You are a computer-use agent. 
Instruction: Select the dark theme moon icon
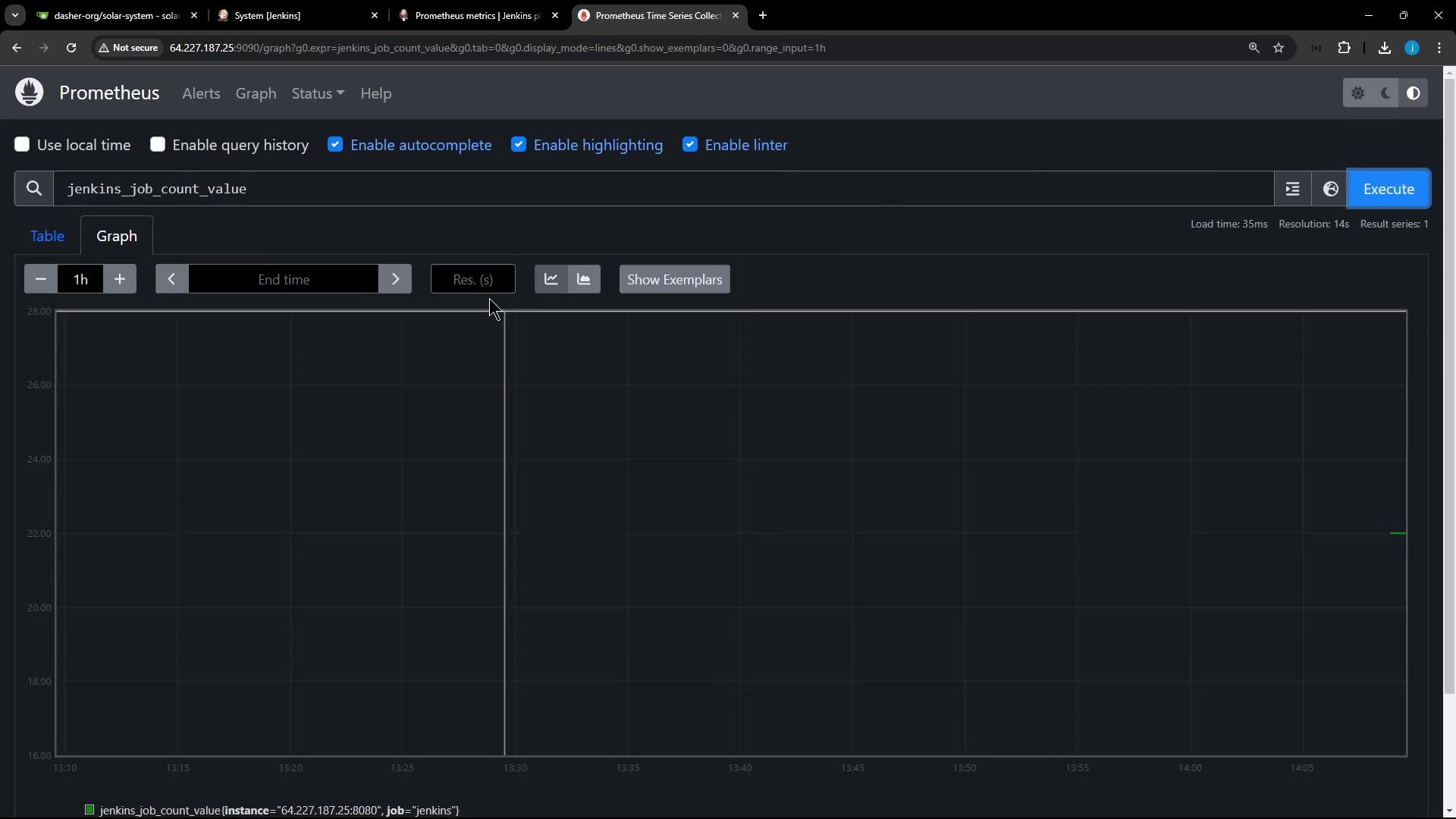(1385, 93)
